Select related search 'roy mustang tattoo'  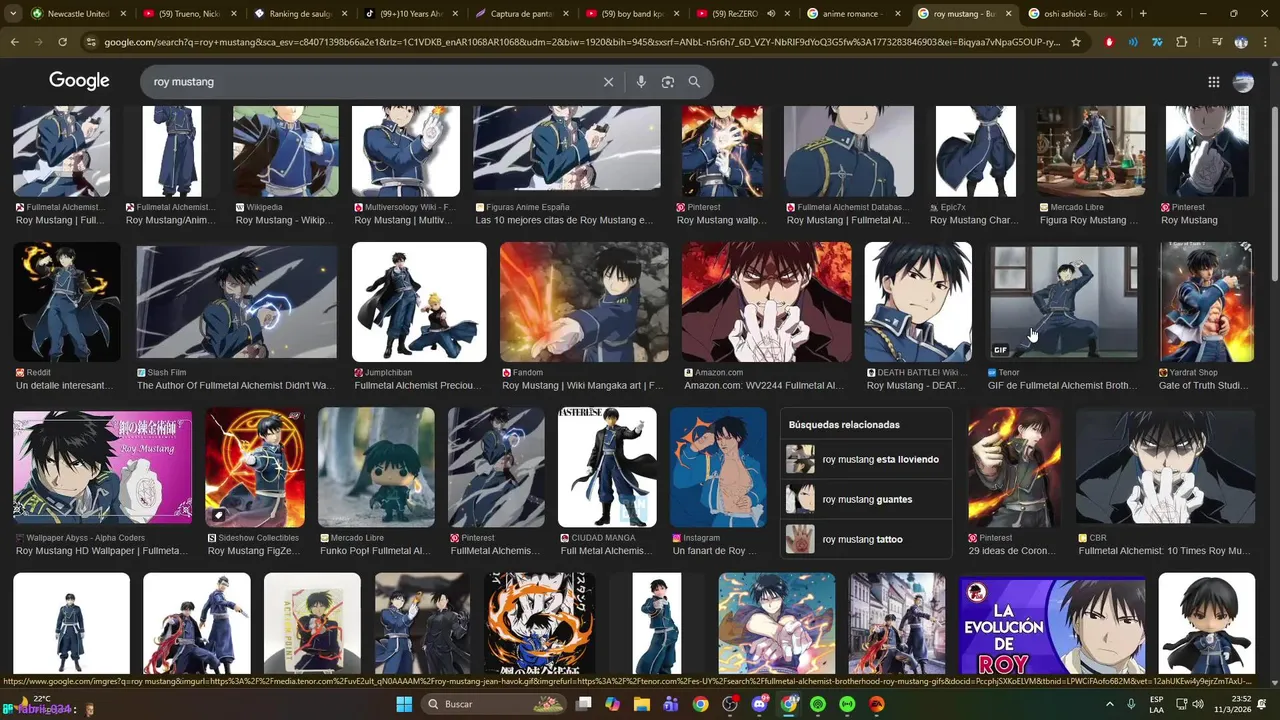tap(866, 539)
